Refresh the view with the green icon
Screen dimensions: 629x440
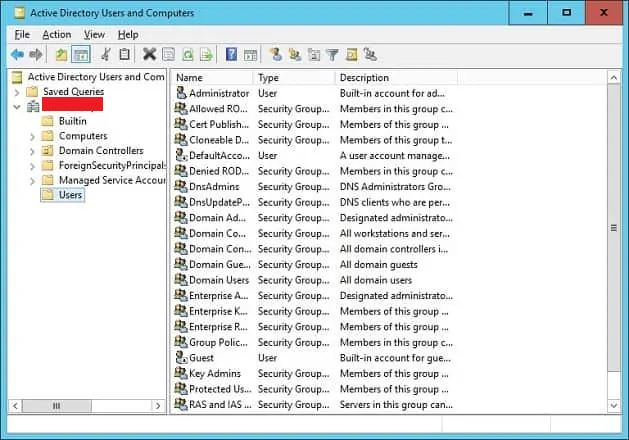click(187, 55)
